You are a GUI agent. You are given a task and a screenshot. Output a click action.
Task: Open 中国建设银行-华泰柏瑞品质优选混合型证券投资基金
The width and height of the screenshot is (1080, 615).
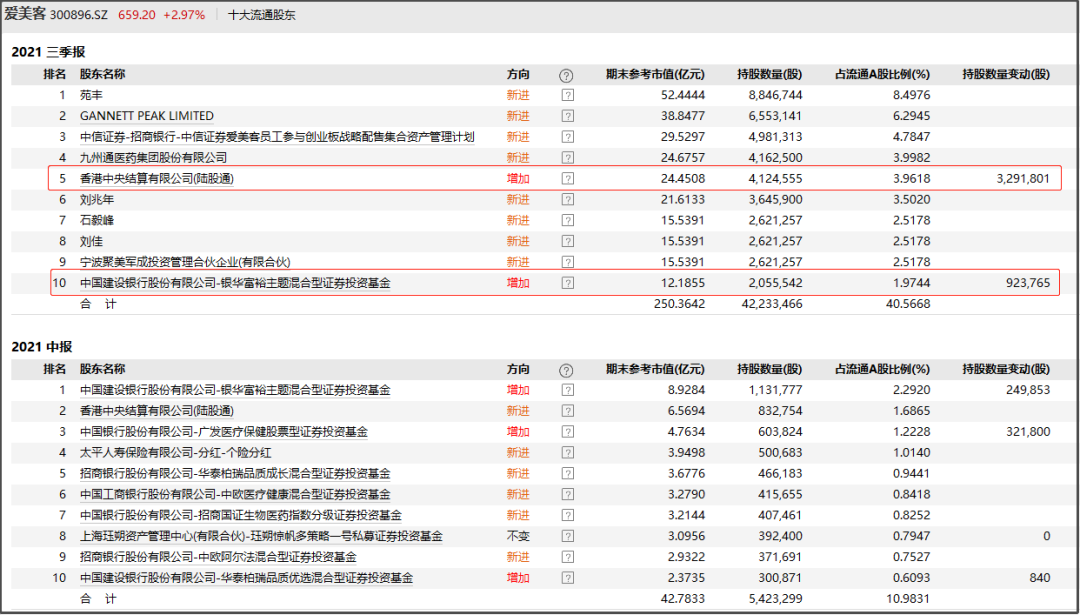247,578
